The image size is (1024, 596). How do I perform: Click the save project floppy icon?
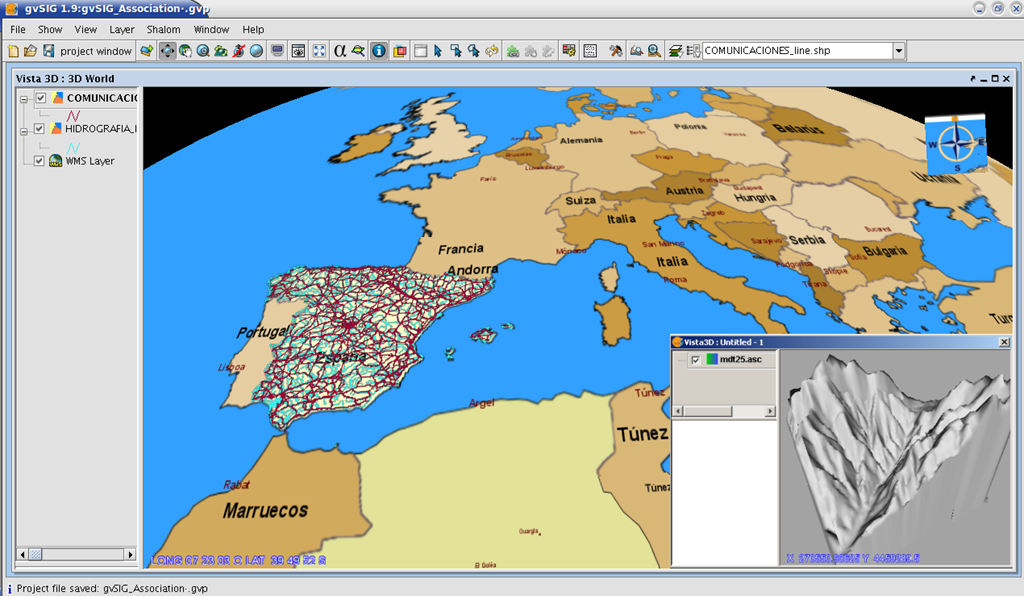pyautogui.click(x=48, y=51)
